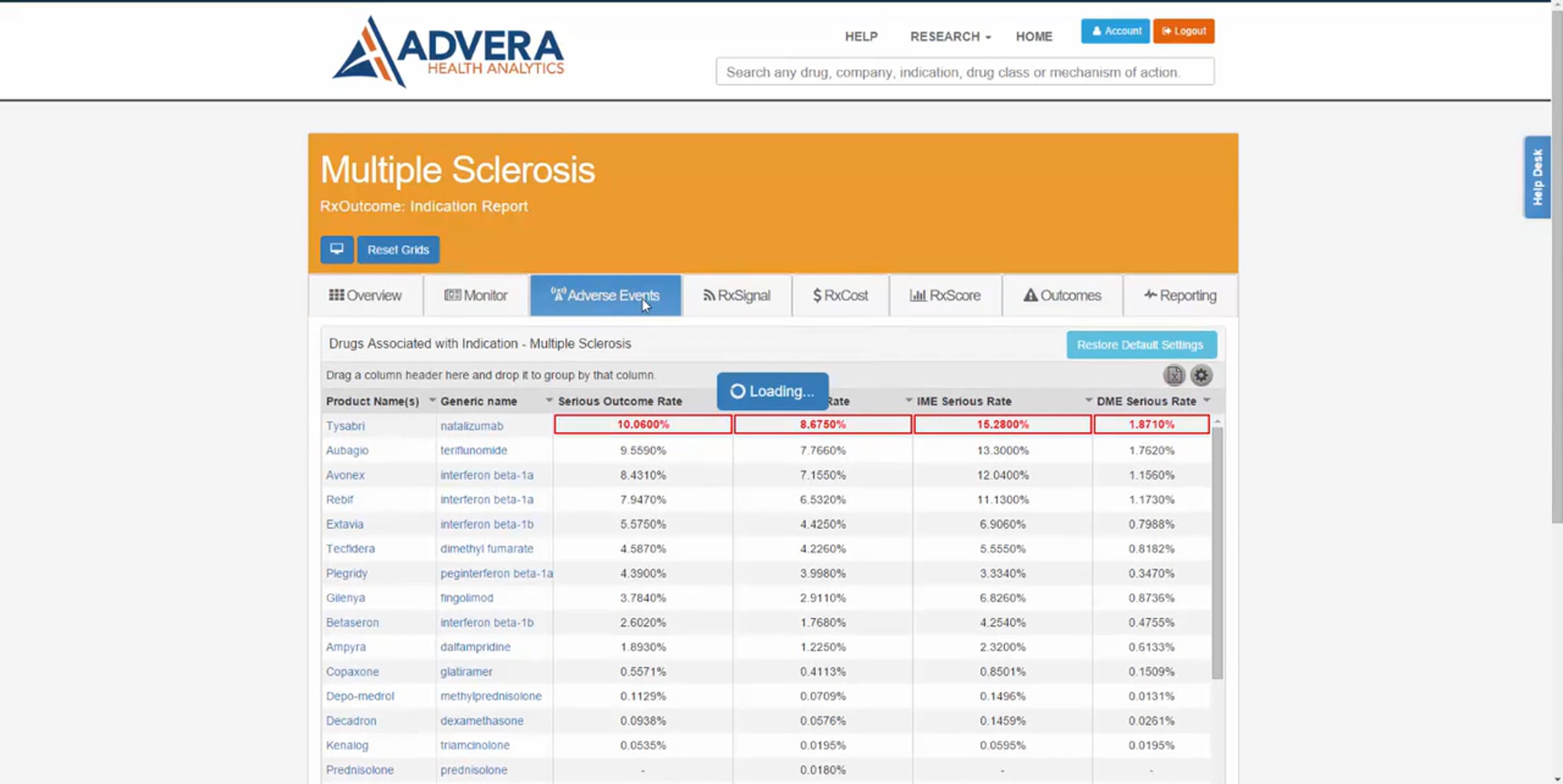The width and height of the screenshot is (1563, 784).
Task: Open filter arrow left of DME Serious Rate
Action: point(1088,400)
